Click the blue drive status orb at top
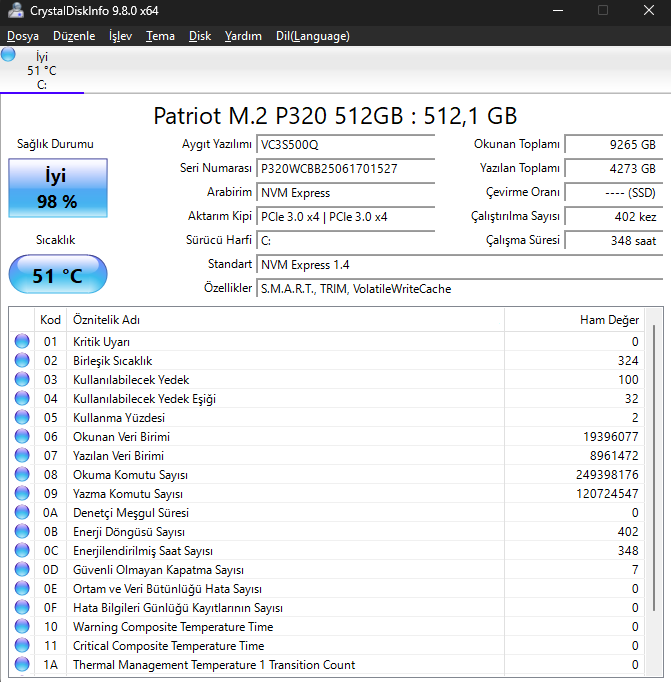 (8, 54)
